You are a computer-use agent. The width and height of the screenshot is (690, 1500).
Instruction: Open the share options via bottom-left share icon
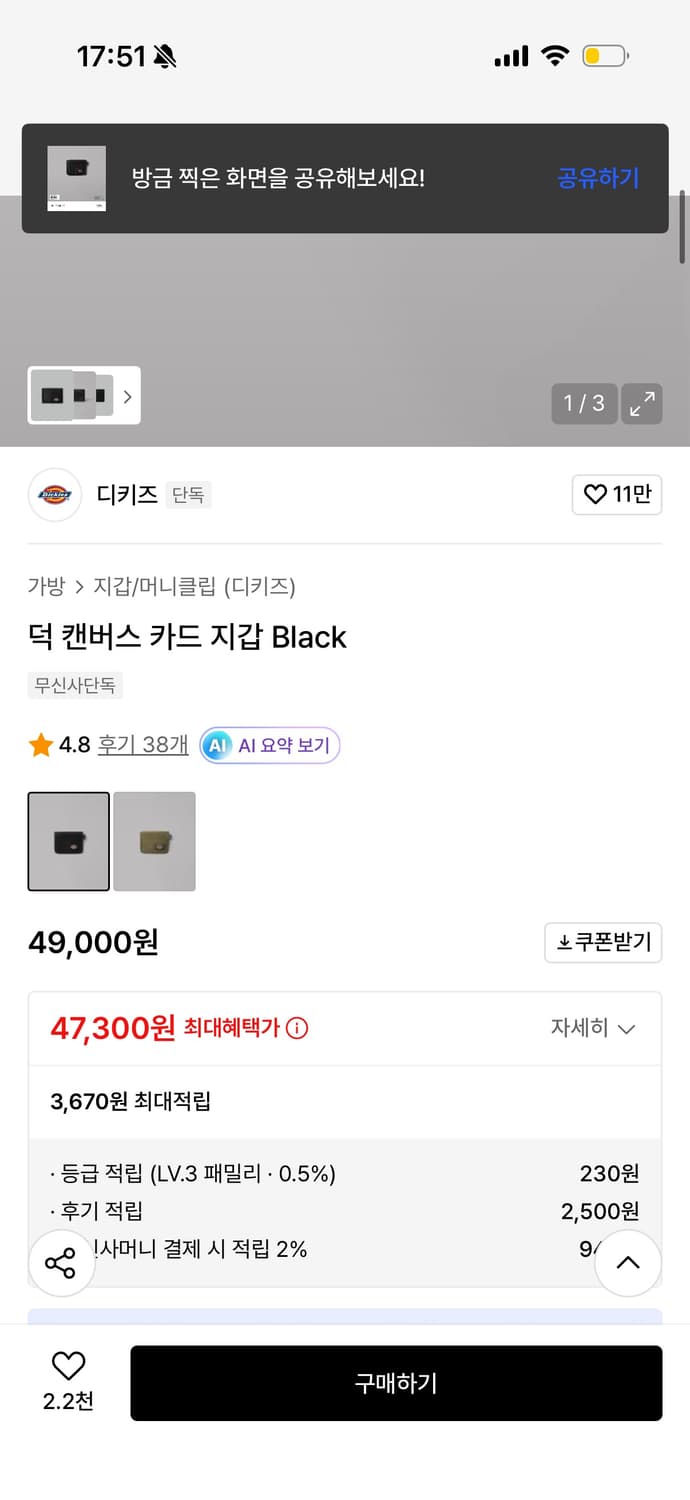point(61,1262)
